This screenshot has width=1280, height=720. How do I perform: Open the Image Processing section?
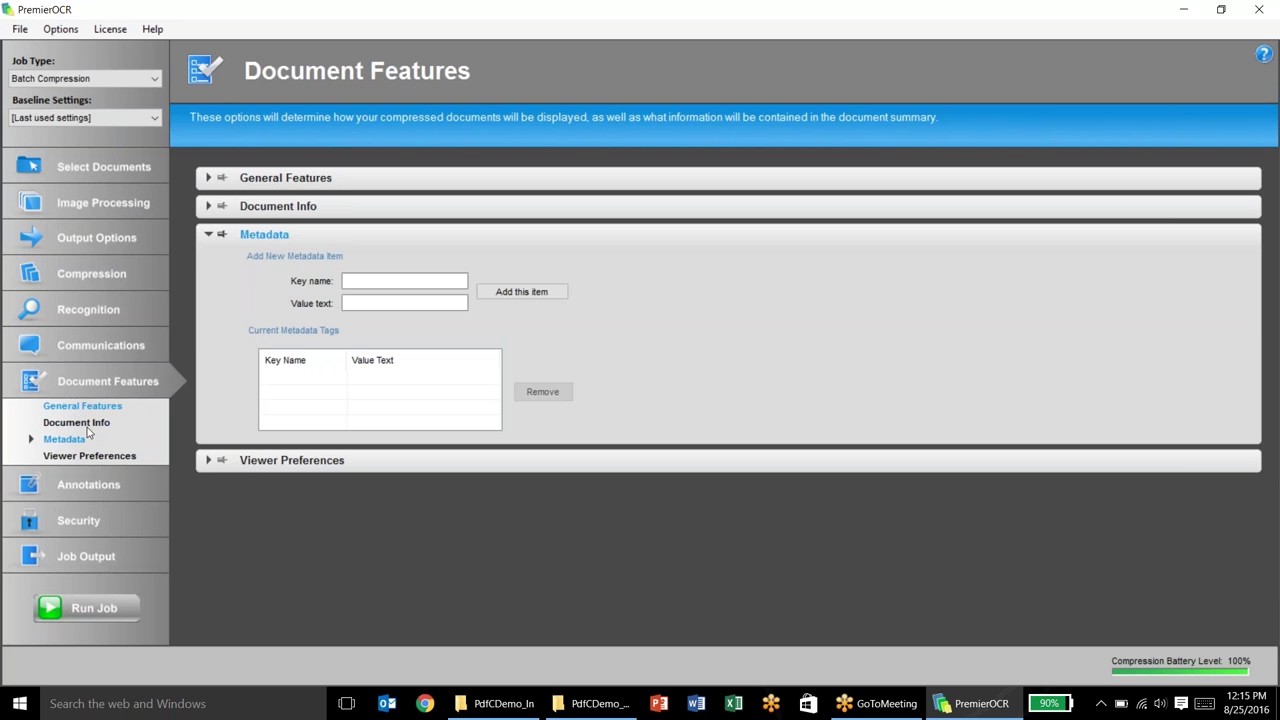85,202
